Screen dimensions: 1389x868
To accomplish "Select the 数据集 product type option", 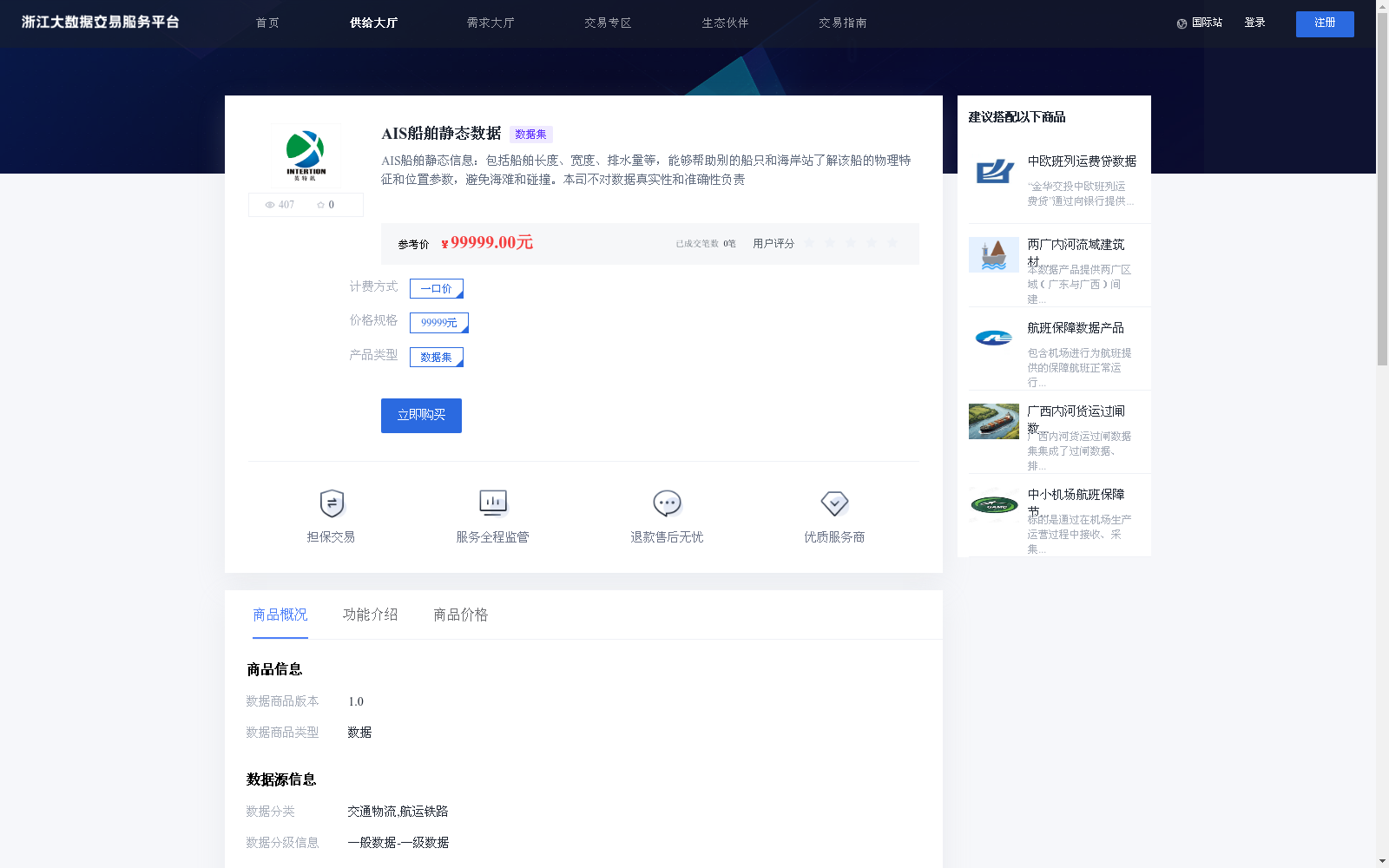I will coord(437,357).
